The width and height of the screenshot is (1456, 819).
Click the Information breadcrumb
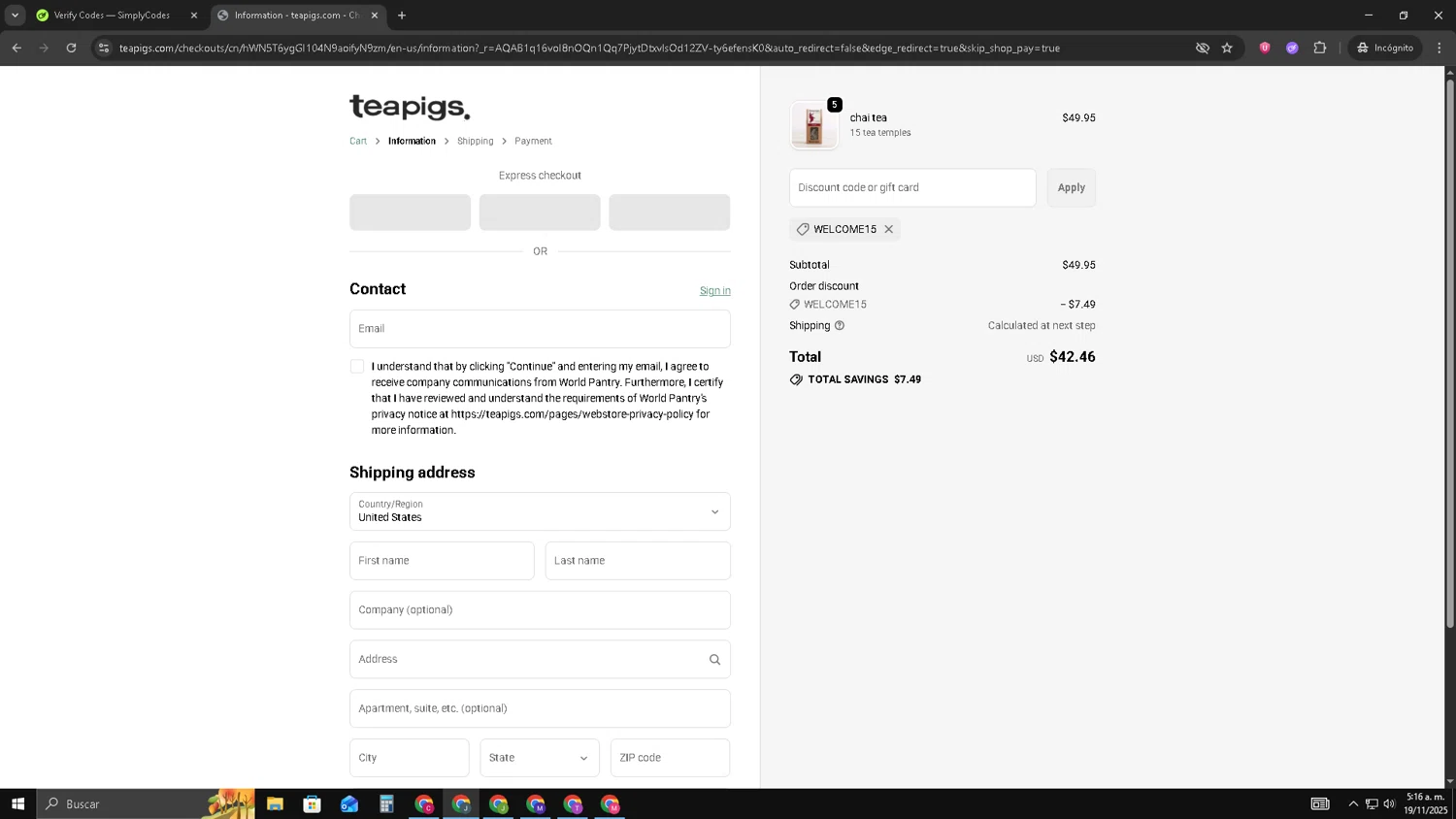(412, 141)
